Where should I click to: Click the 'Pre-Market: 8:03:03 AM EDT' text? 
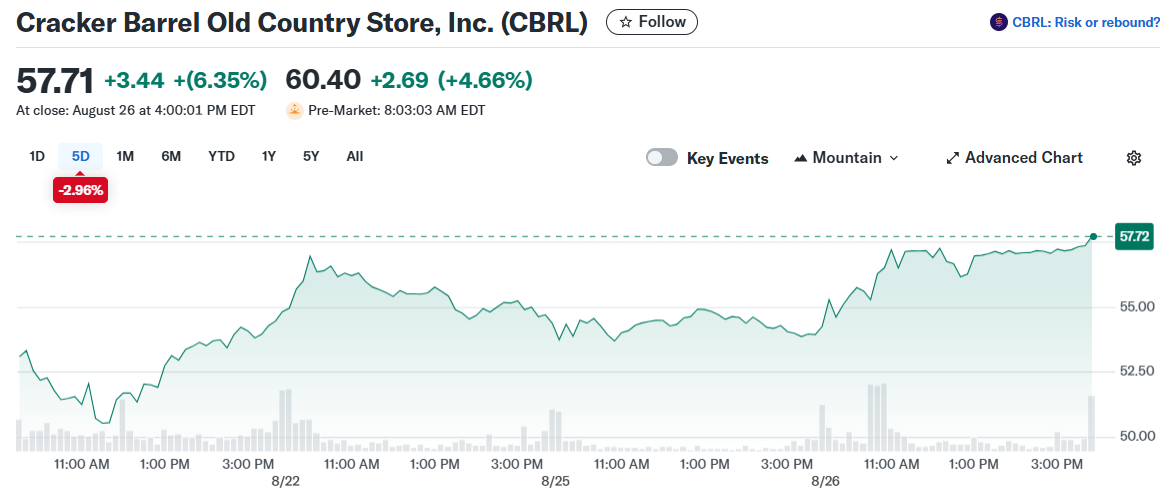396,110
